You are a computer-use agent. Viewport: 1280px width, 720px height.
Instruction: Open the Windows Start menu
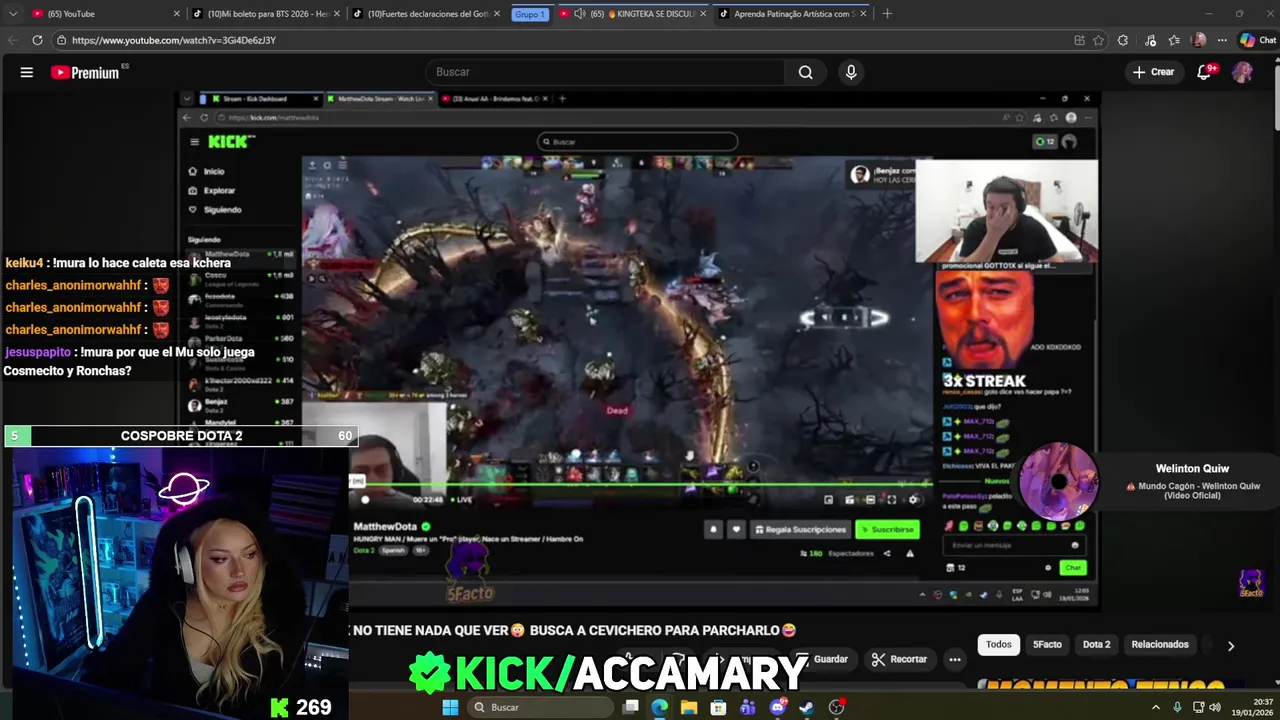pyautogui.click(x=450, y=707)
